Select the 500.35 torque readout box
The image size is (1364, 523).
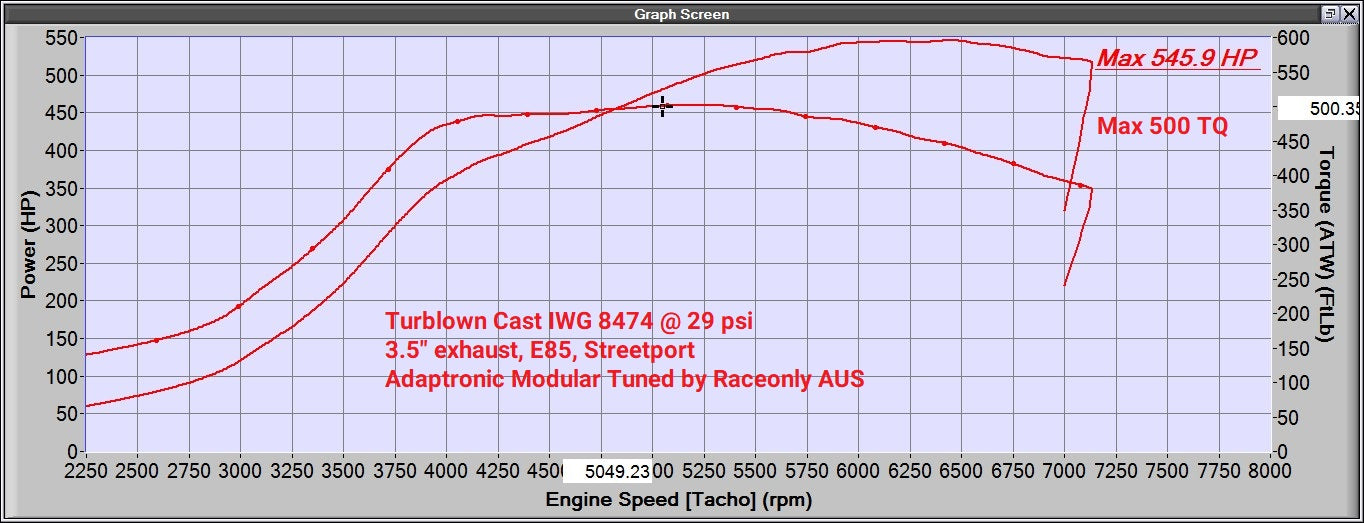pyautogui.click(x=1321, y=108)
